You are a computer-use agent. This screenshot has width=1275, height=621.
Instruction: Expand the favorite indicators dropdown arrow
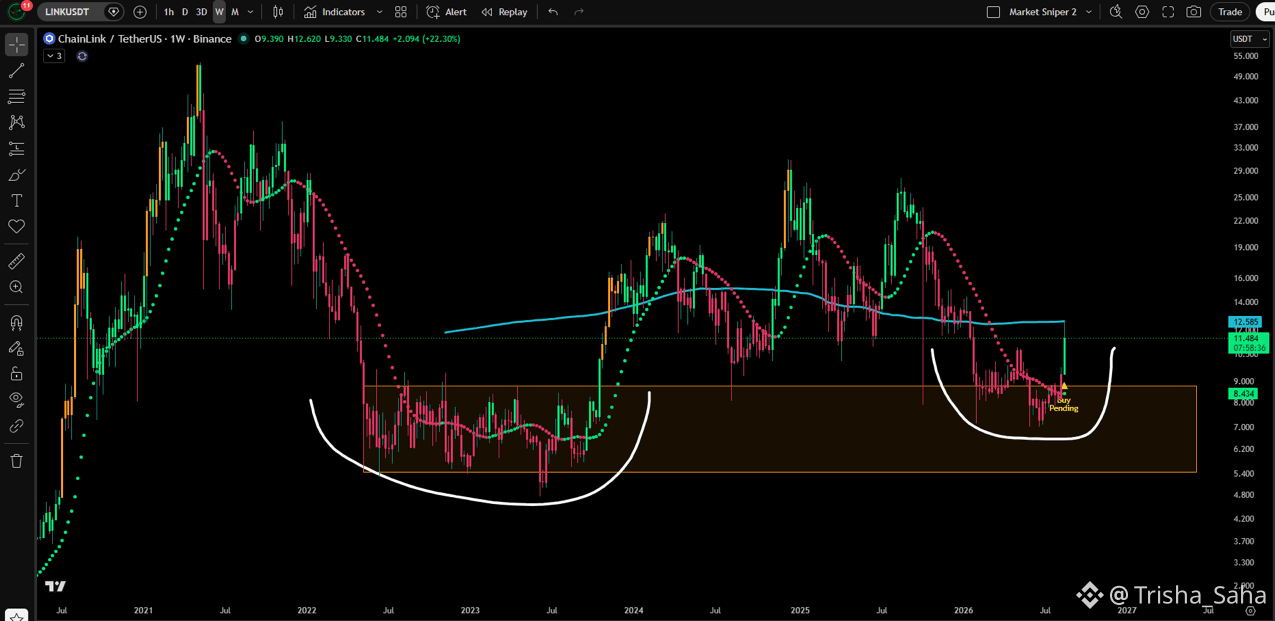click(x=379, y=12)
